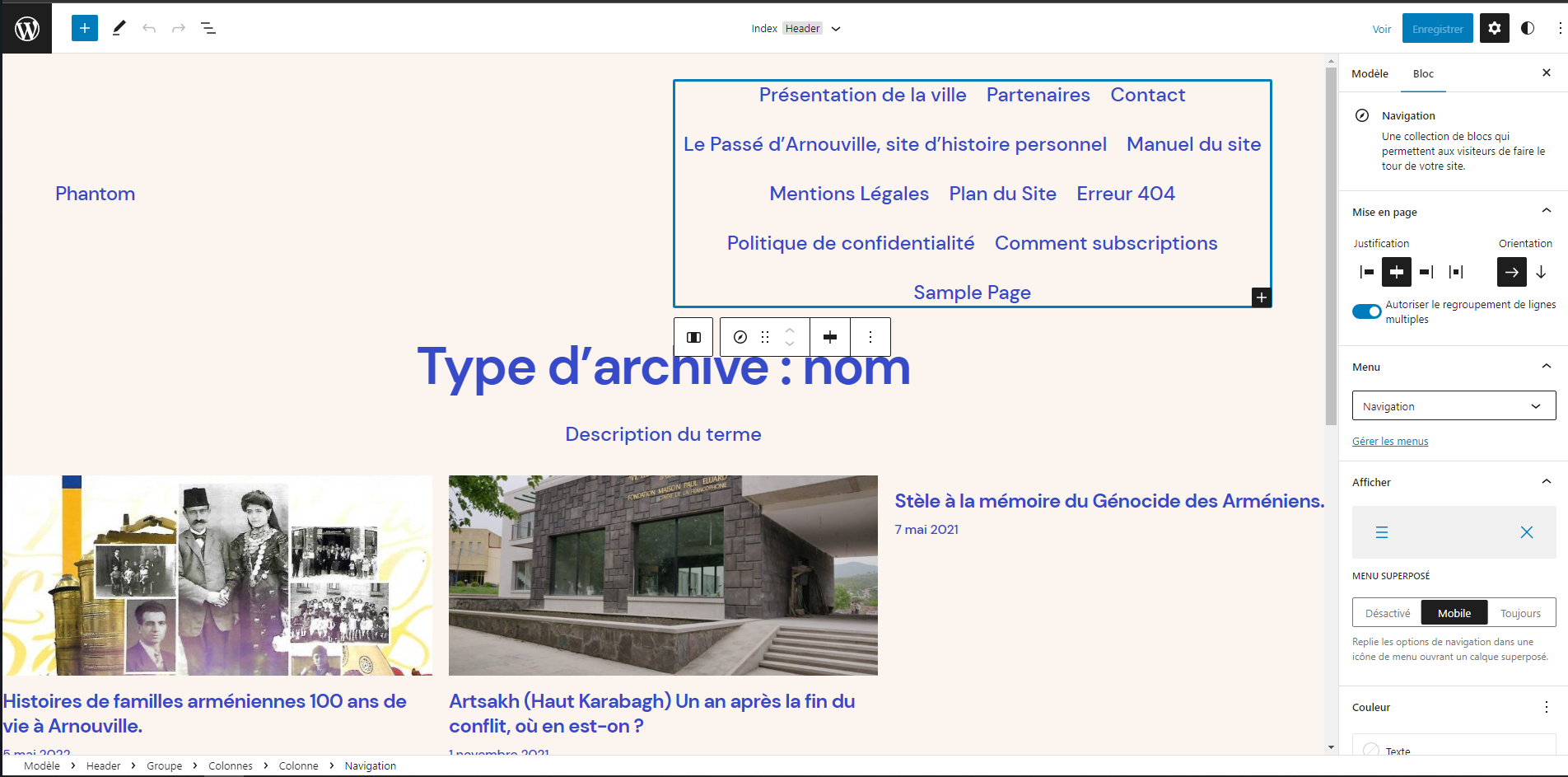Select the Contact menu item

1147,95
